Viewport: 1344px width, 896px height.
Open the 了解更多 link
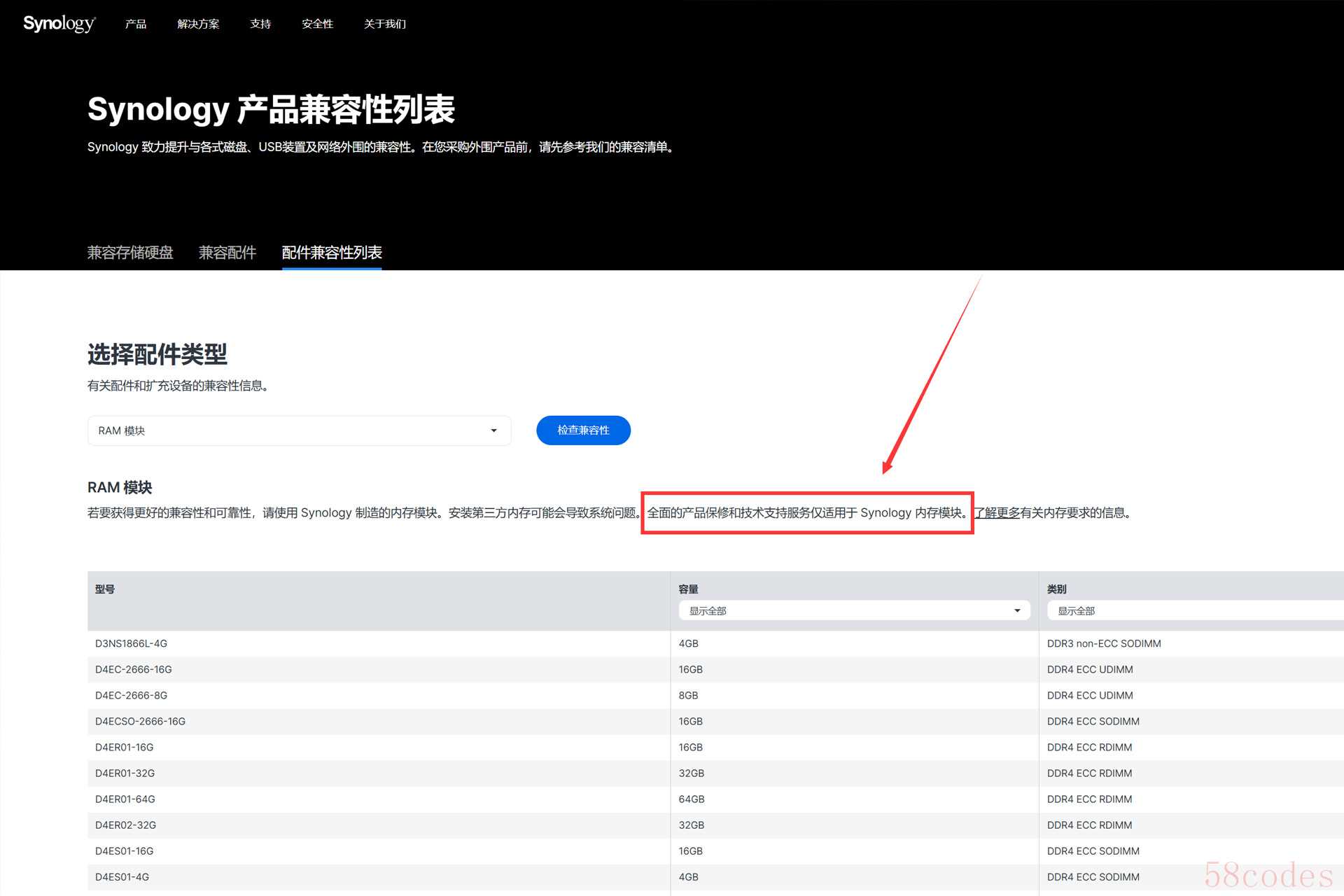point(997,512)
